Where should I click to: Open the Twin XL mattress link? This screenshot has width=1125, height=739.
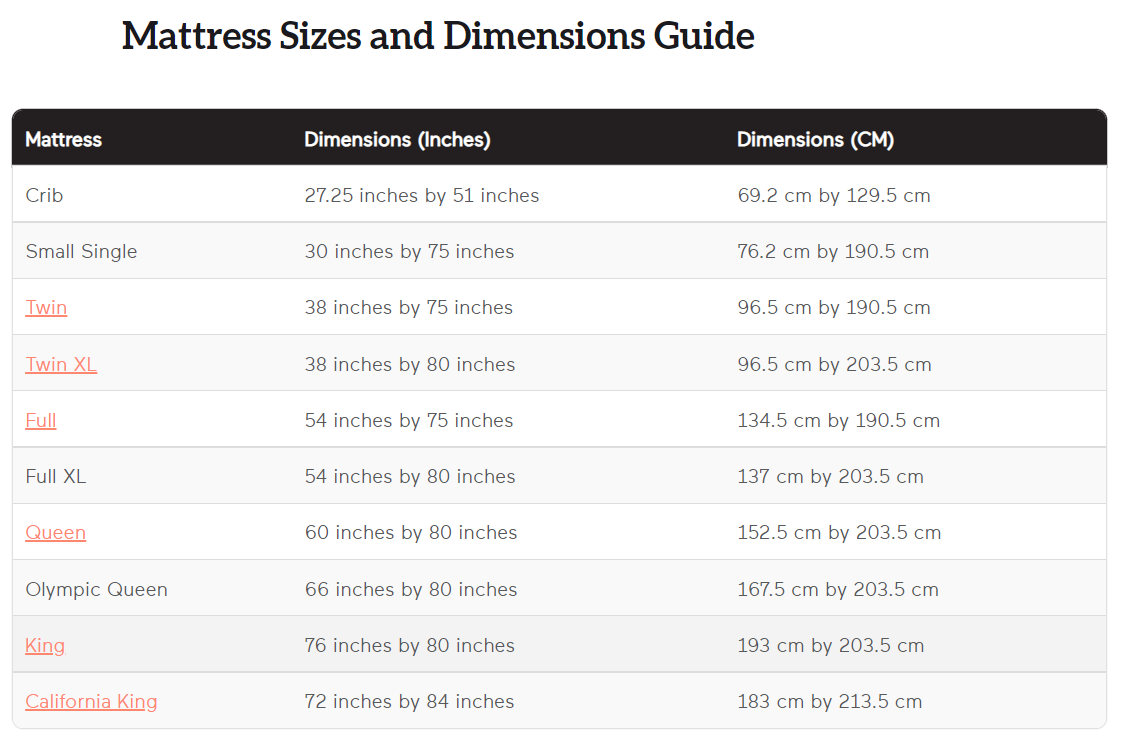[61, 364]
